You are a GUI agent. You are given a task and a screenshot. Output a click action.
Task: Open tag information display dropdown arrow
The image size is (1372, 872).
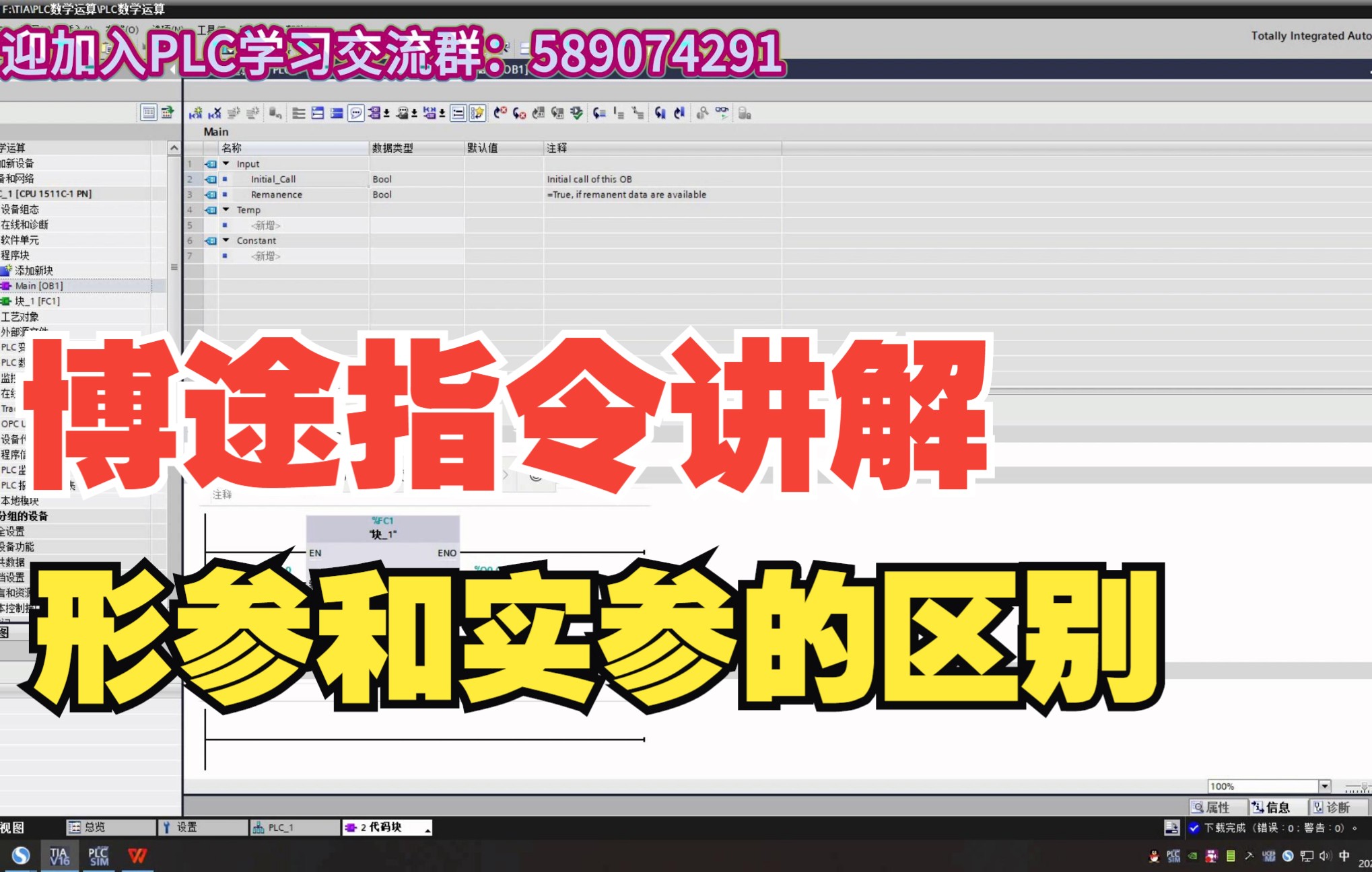click(414, 114)
